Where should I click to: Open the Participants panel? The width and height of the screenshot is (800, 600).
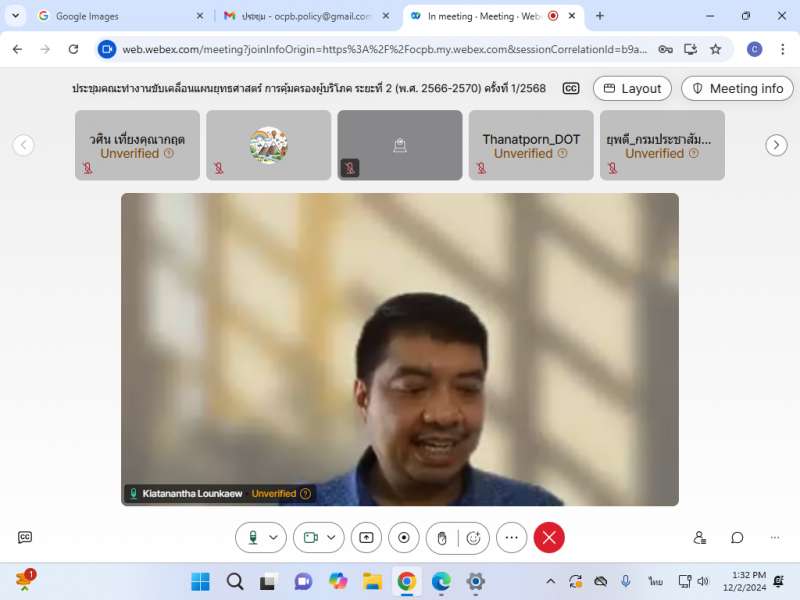tap(700, 538)
